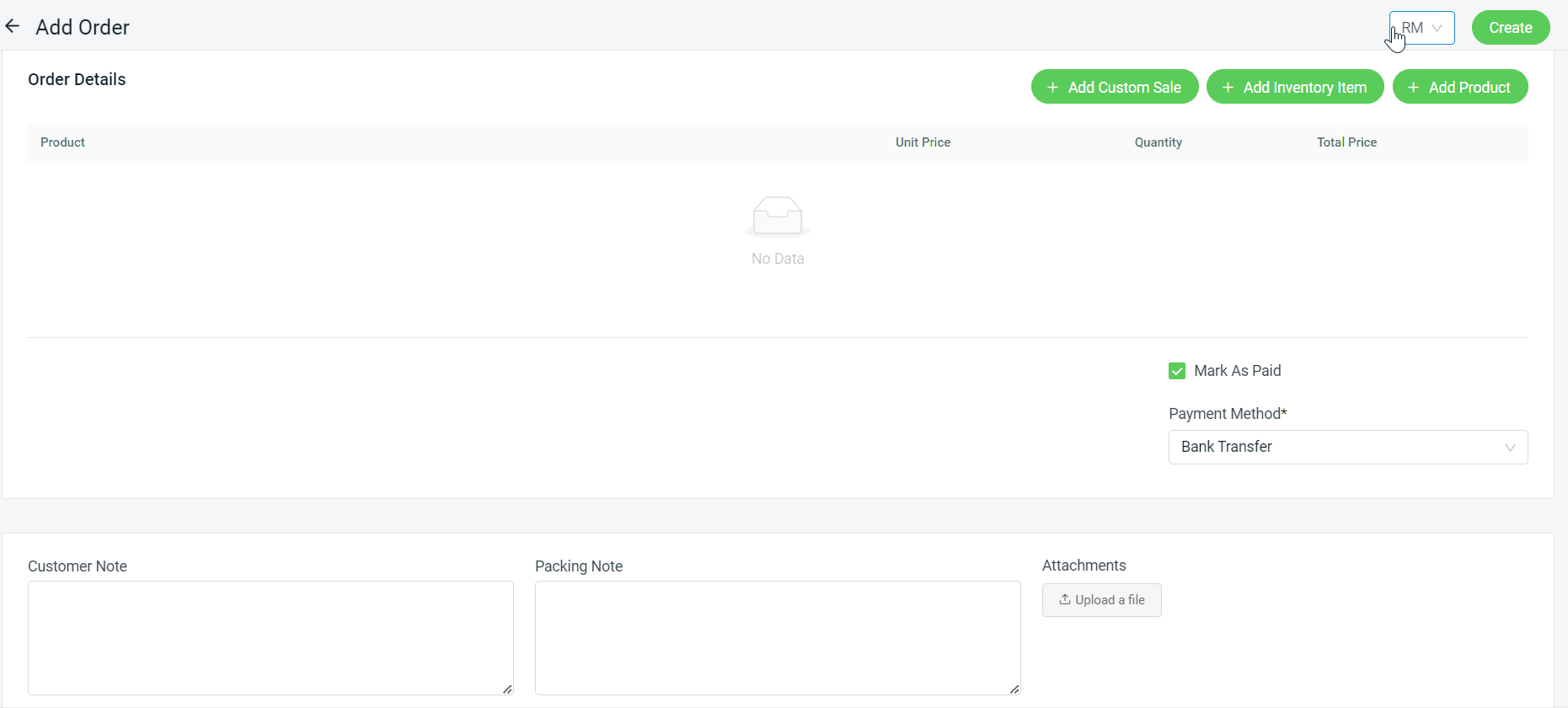The width and height of the screenshot is (1568, 708).
Task: Click the Packing Note resize handle
Action: (1014, 689)
